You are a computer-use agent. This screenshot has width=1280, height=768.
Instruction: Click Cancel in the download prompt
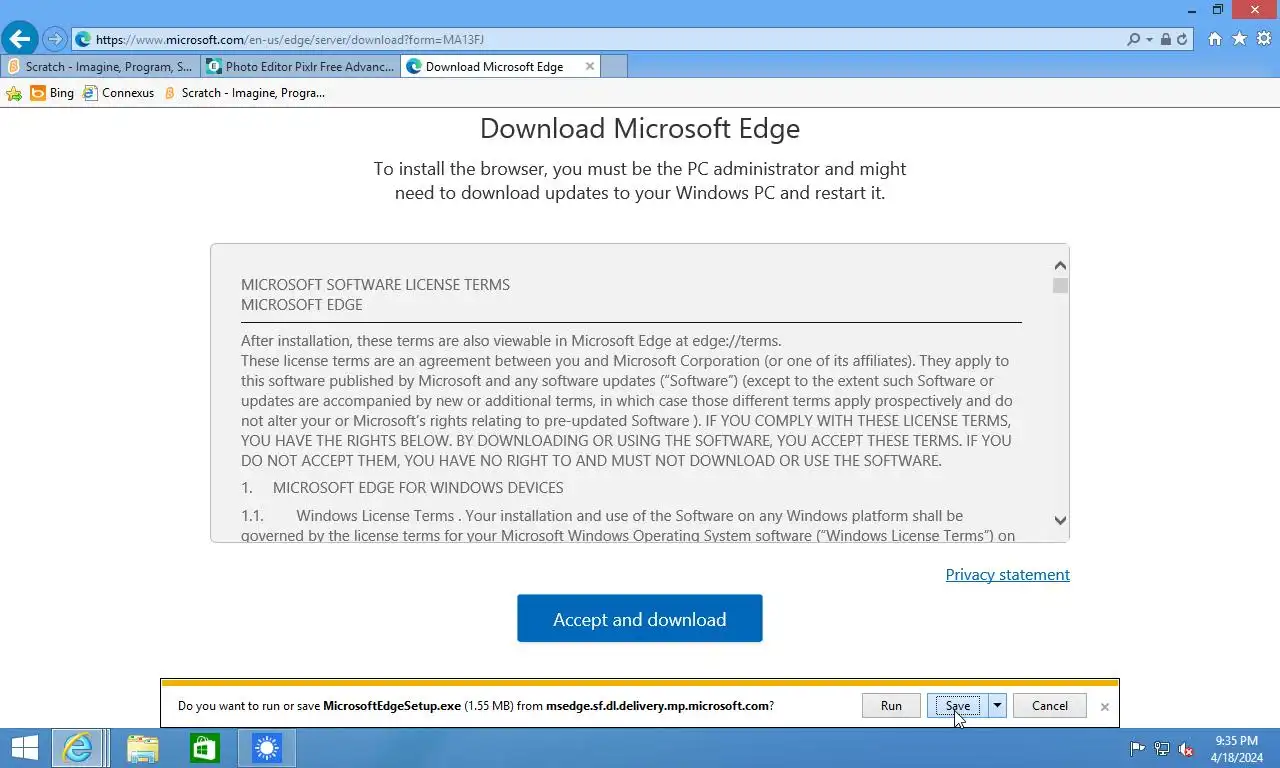[1050, 706]
